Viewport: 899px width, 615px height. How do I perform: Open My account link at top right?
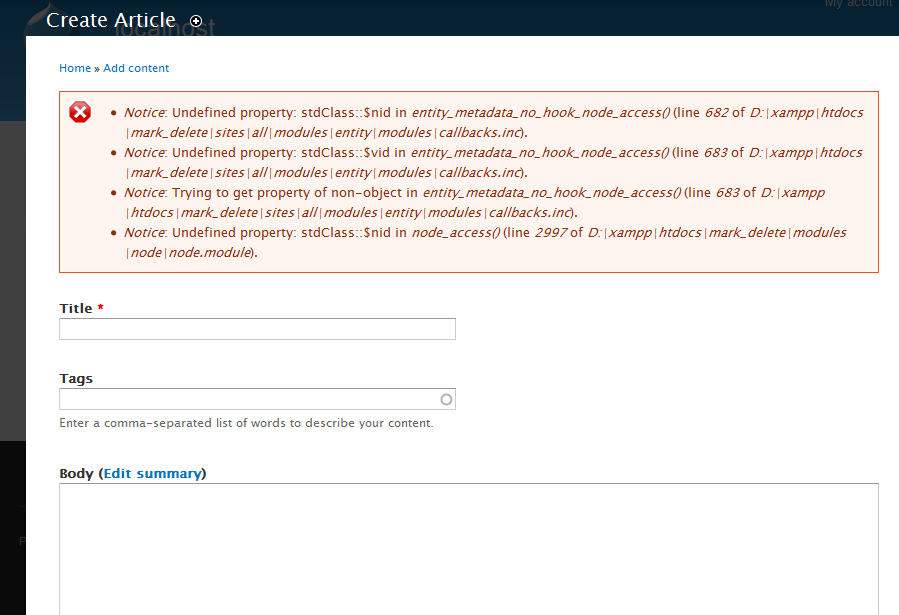859,3
